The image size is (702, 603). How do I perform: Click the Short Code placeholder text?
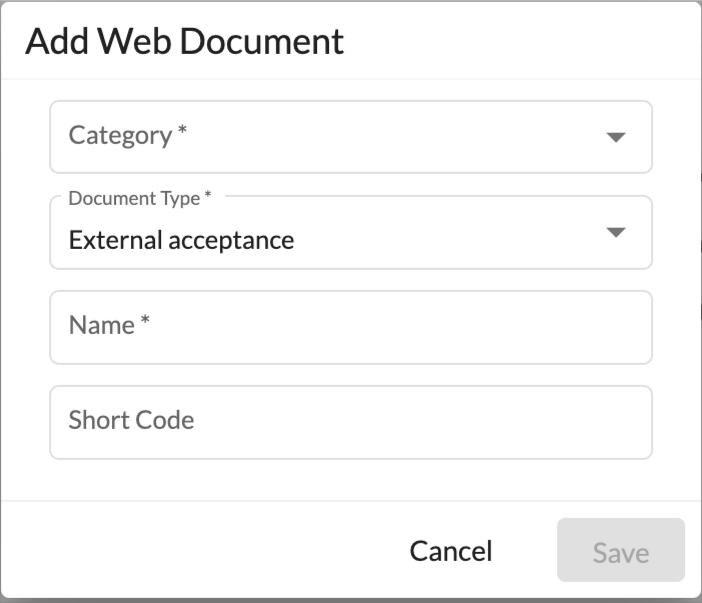pyautogui.click(x=131, y=420)
